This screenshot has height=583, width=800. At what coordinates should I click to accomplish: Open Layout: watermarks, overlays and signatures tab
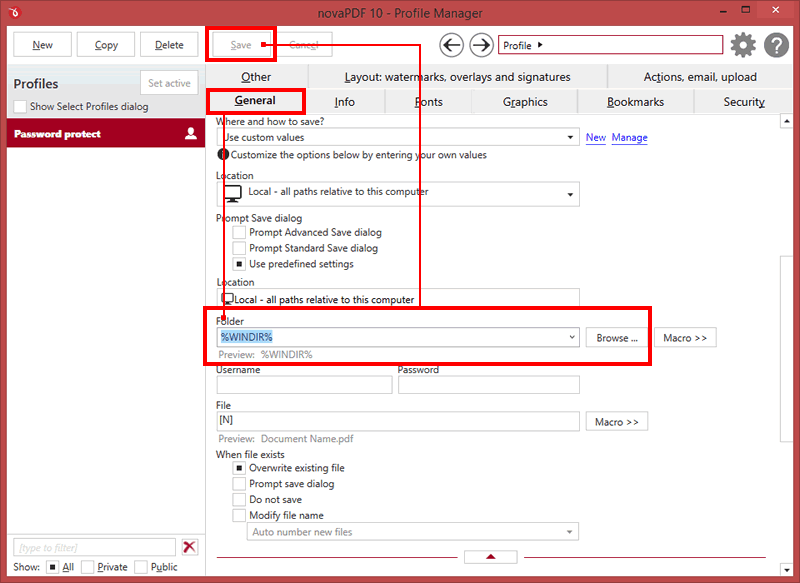click(x=457, y=77)
